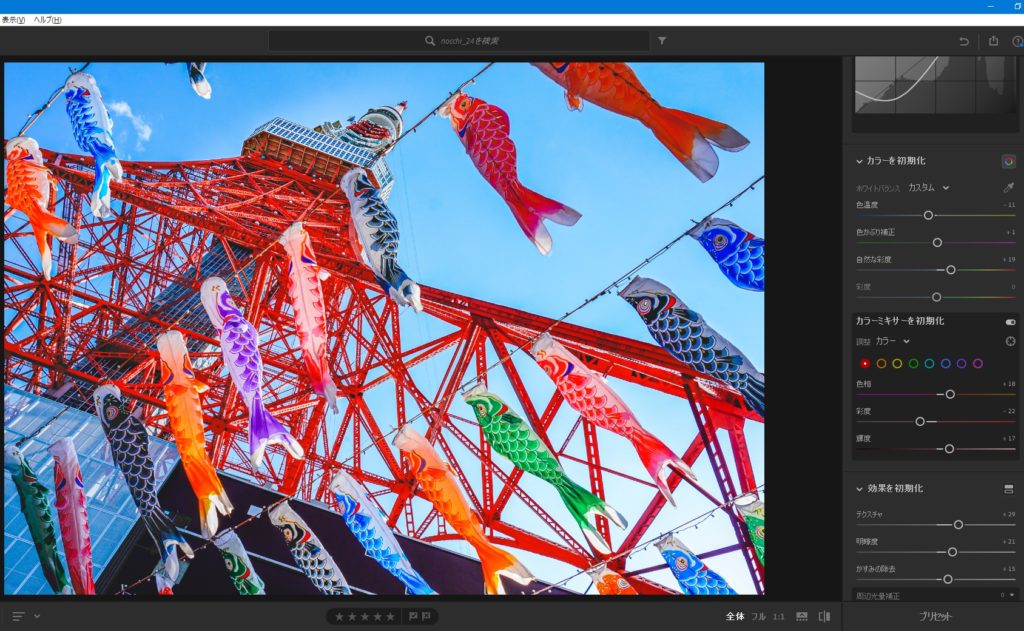Click the 色温度 value -11
1024x631 pixels.
pos(1010,205)
